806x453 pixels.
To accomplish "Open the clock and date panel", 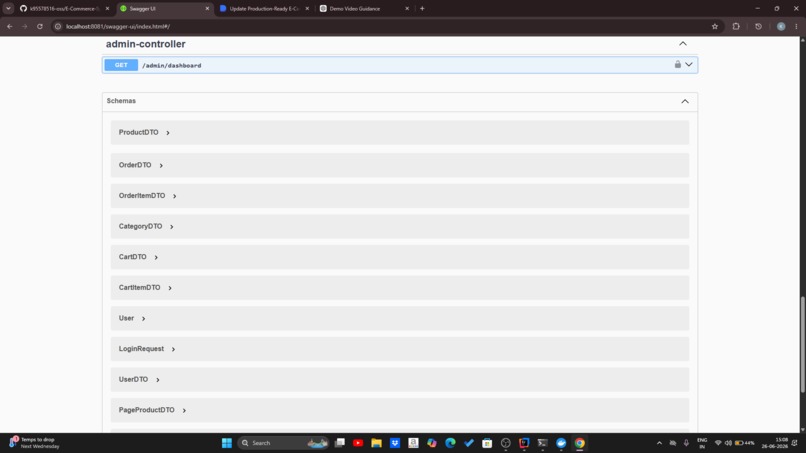I will 775,443.
